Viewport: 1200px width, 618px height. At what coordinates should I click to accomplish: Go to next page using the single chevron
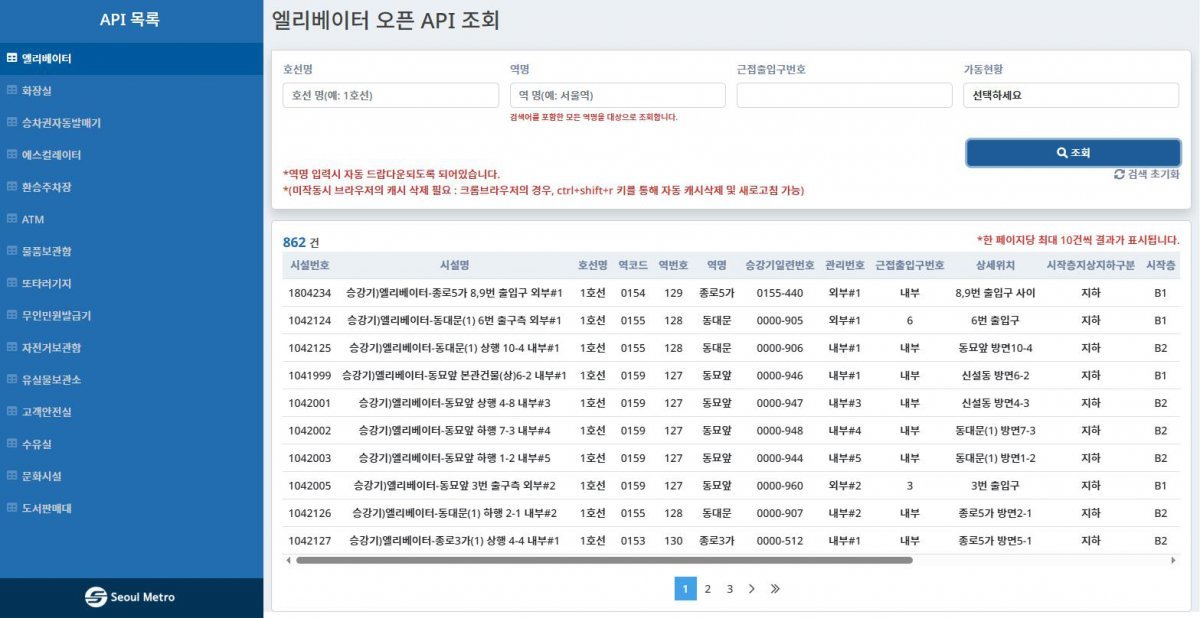click(x=752, y=589)
